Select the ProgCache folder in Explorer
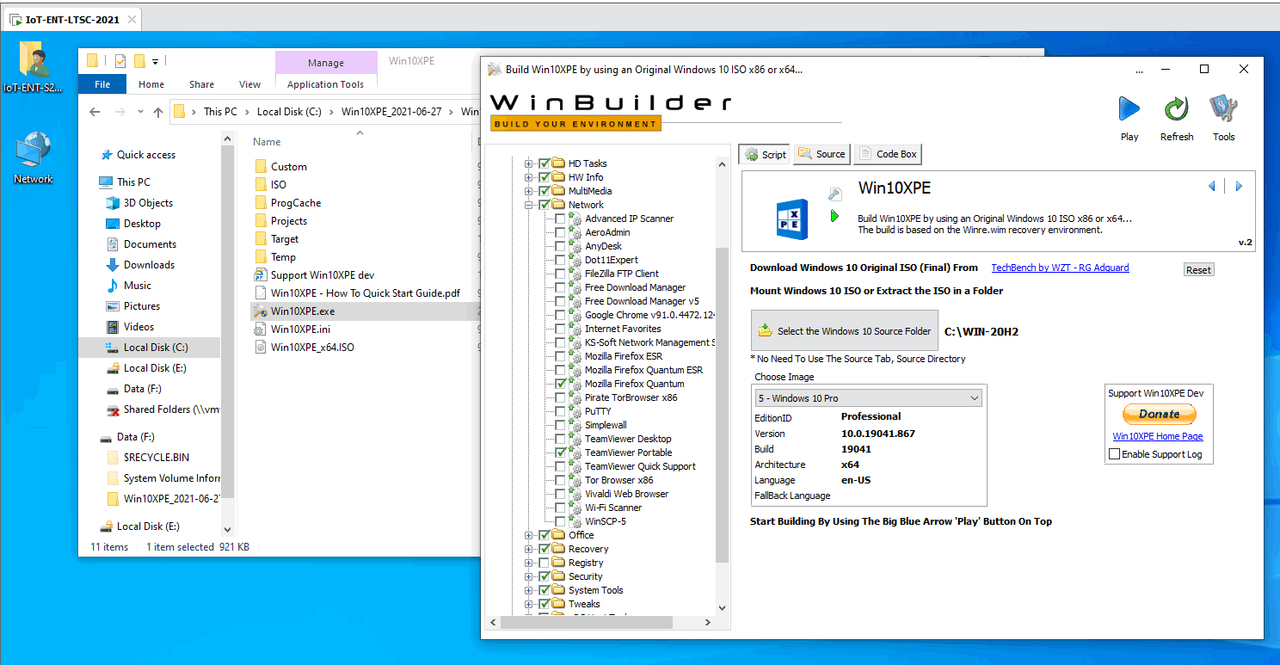The height and width of the screenshot is (665, 1280). (295, 203)
